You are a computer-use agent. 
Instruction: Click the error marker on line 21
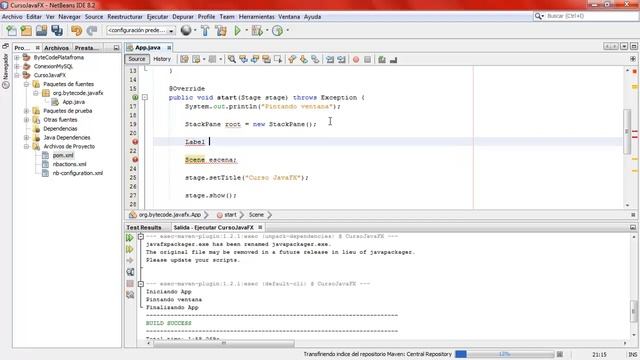coord(135,142)
